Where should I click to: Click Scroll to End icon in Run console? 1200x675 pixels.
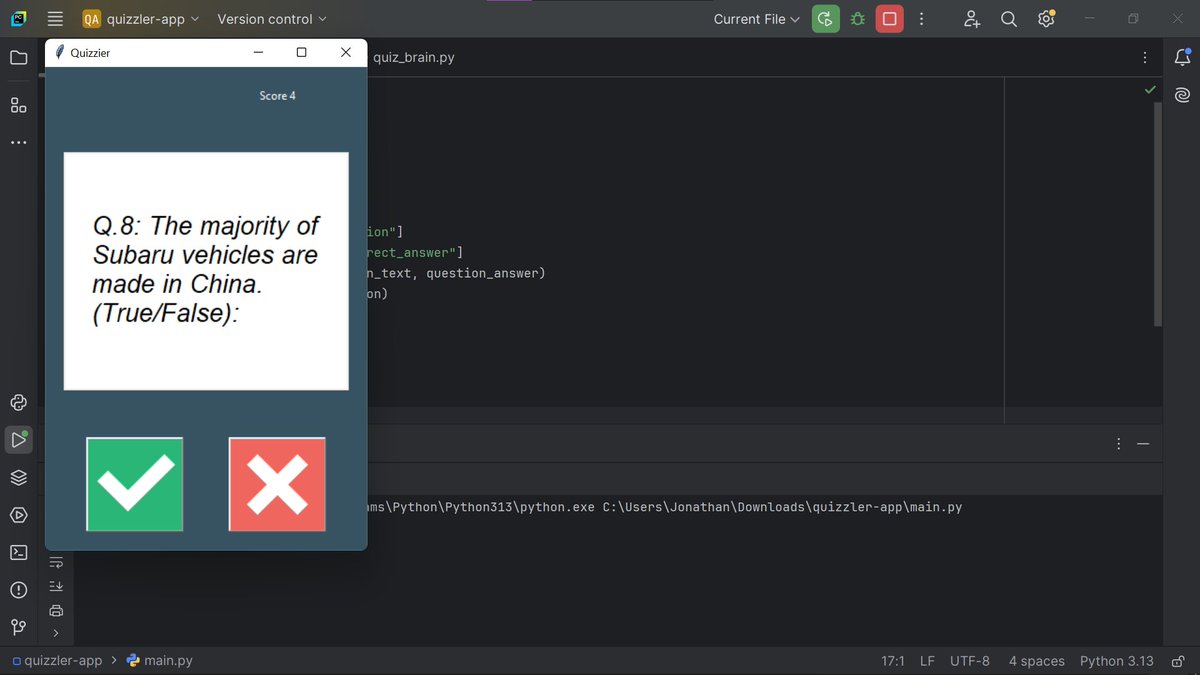click(x=56, y=586)
